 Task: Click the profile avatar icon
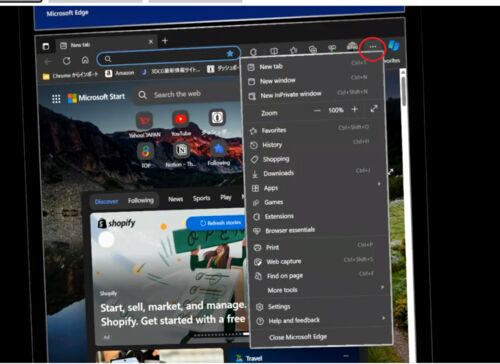point(352,46)
